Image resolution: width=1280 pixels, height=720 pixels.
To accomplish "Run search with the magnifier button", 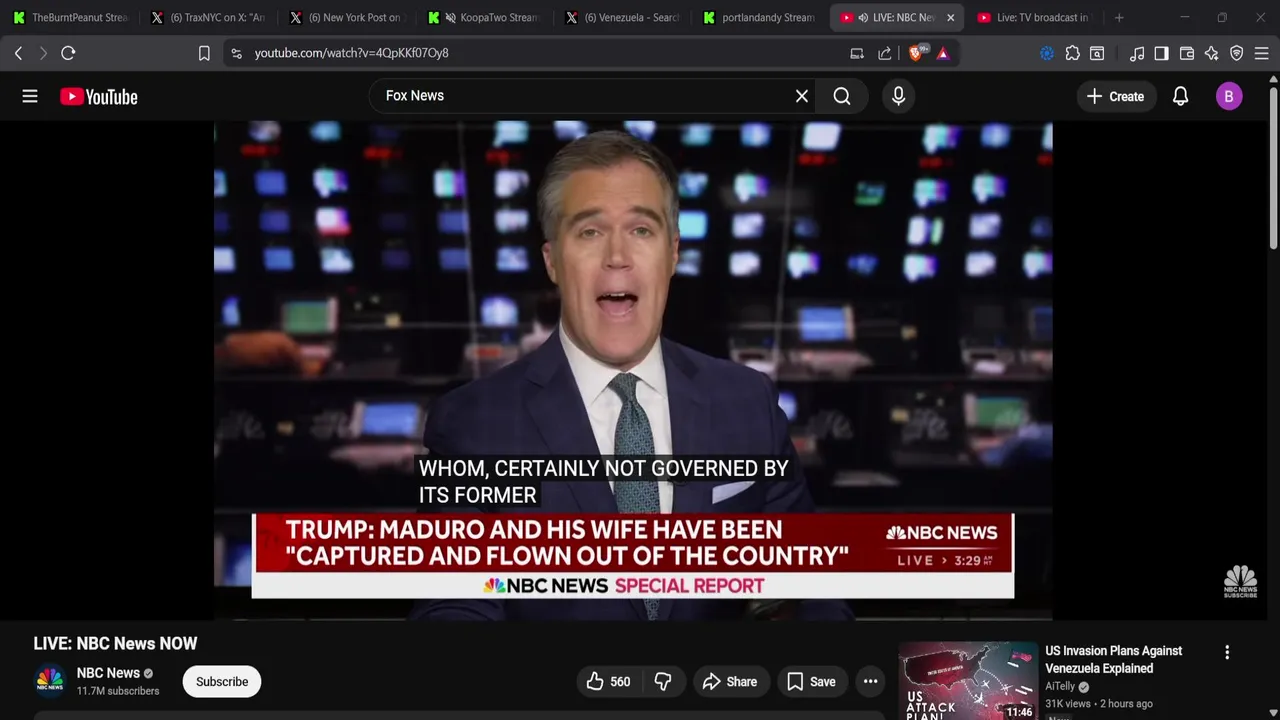I will pyautogui.click(x=842, y=96).
